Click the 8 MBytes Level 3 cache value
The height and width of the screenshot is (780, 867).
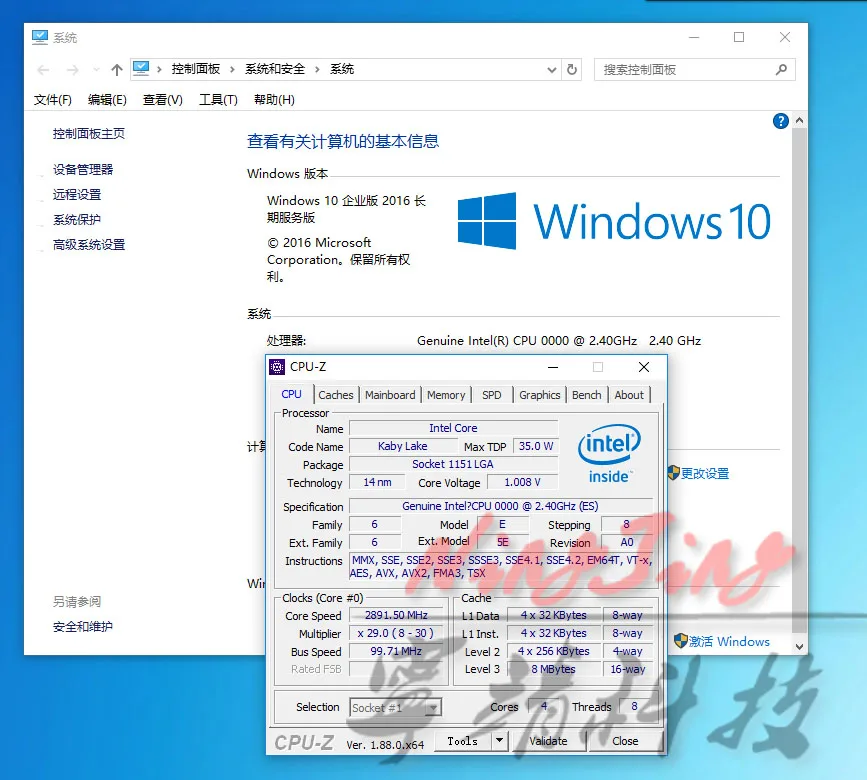553,669
